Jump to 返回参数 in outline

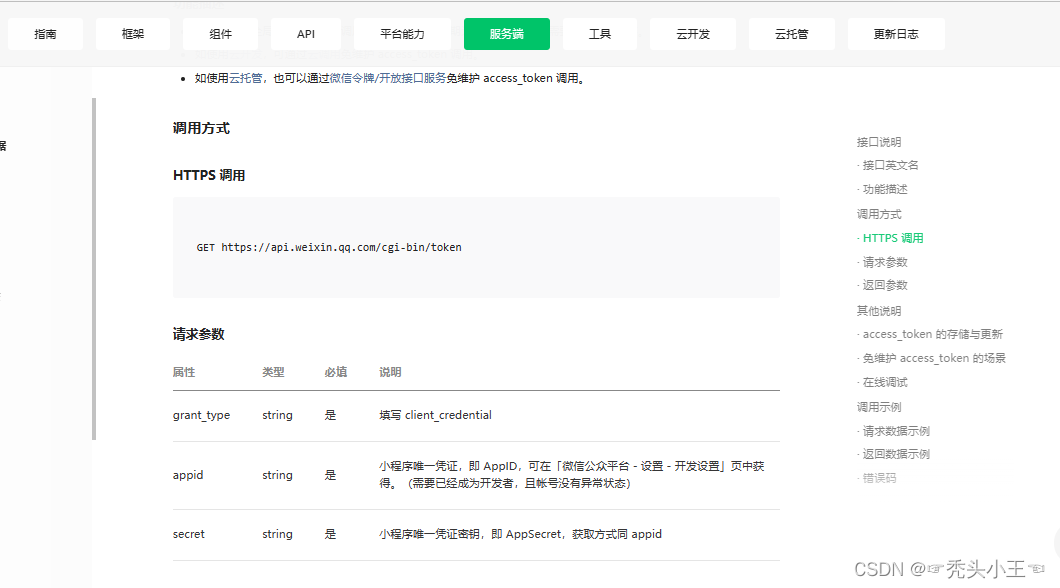coord(885,285)
